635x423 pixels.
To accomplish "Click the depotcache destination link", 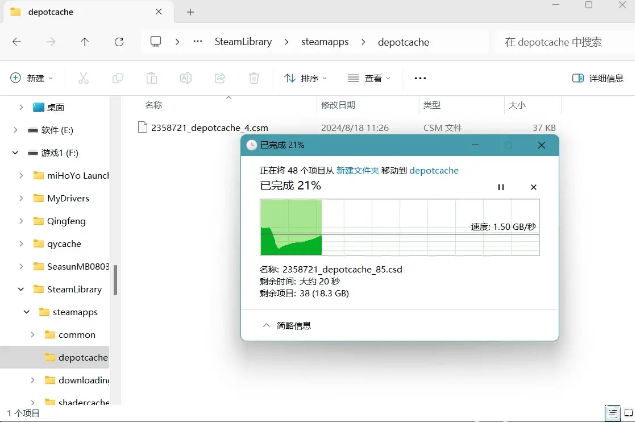I will tap(433, 171).
